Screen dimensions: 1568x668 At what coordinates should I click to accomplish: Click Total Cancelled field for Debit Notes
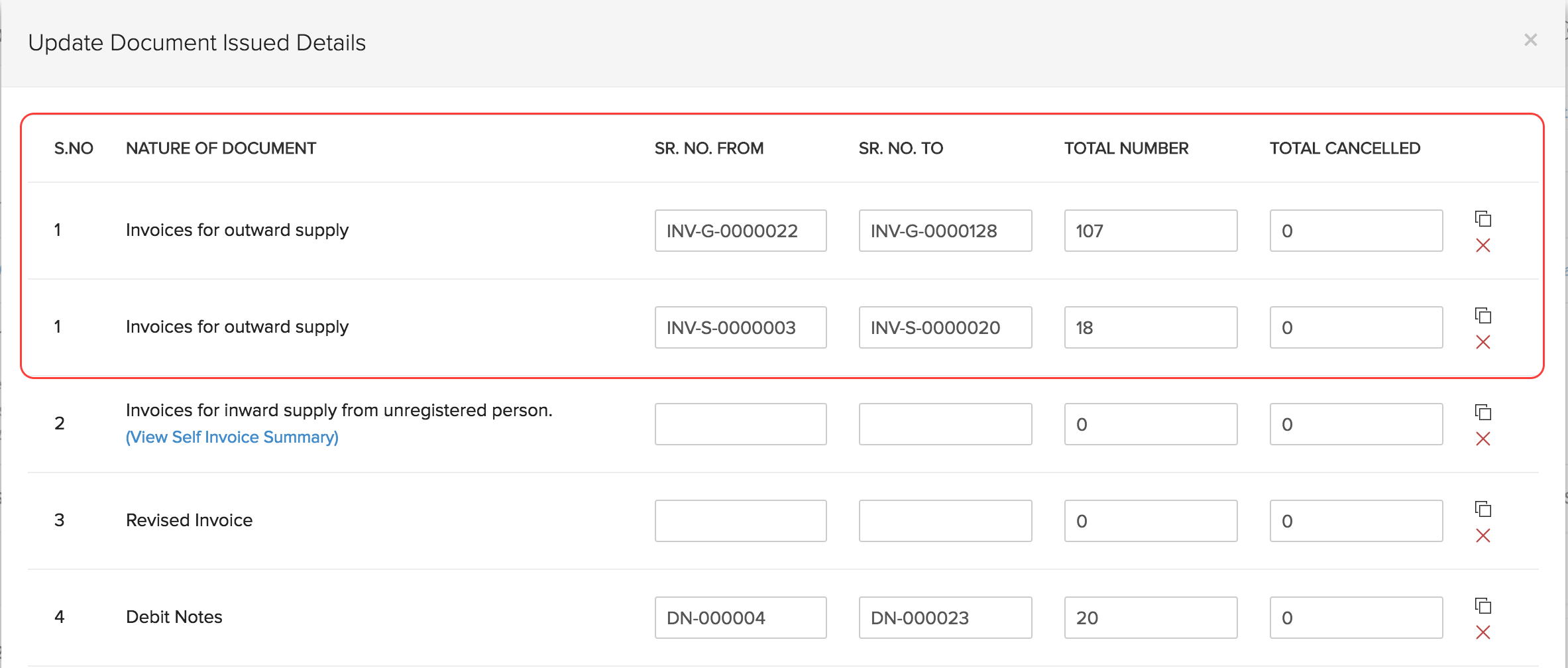pyautogui.click(x=1355, y=618)
